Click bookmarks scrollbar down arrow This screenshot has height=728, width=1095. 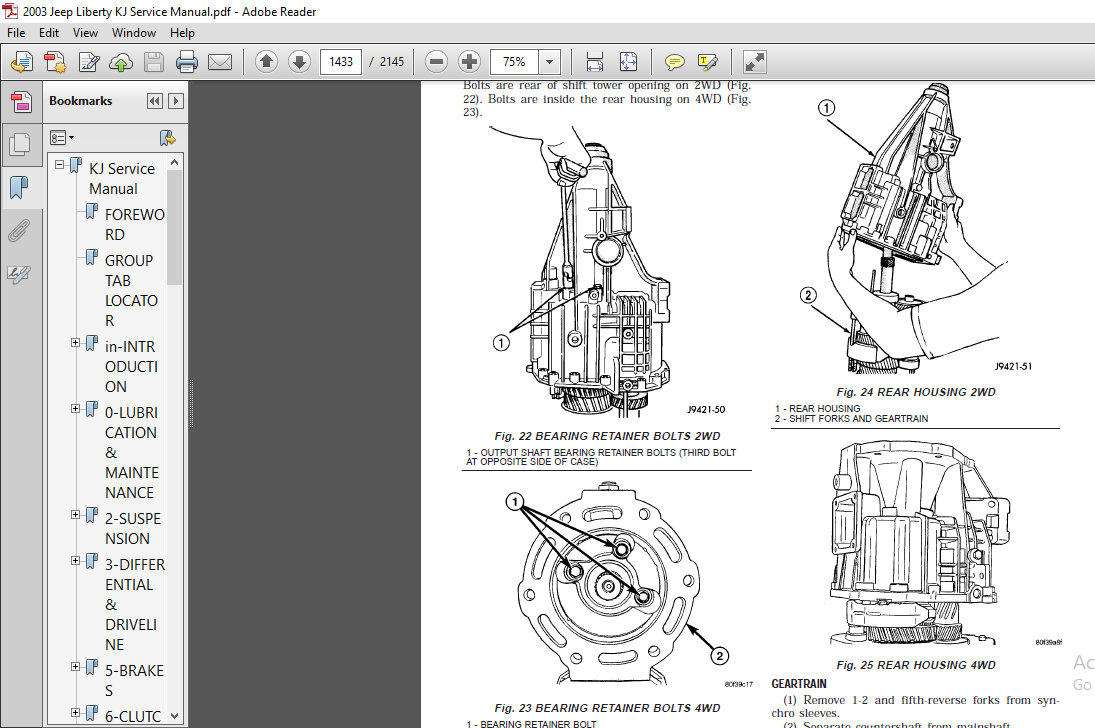pos(175,716)
